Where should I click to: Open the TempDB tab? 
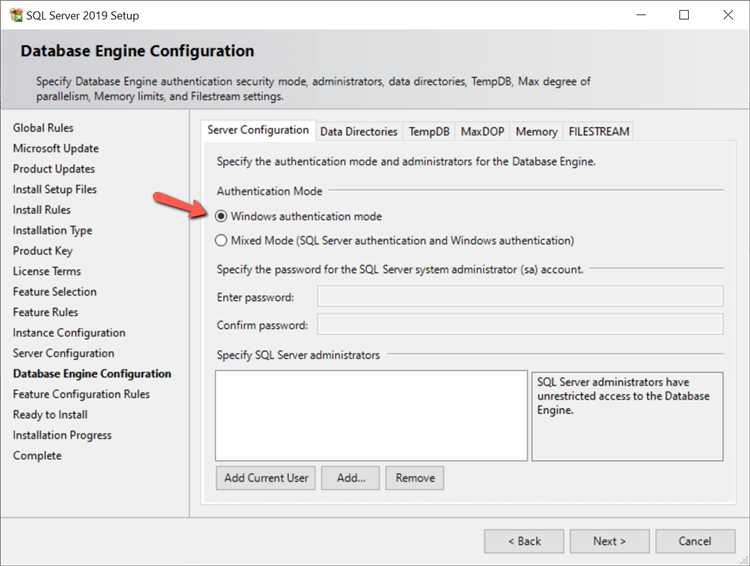coord(429,131)
